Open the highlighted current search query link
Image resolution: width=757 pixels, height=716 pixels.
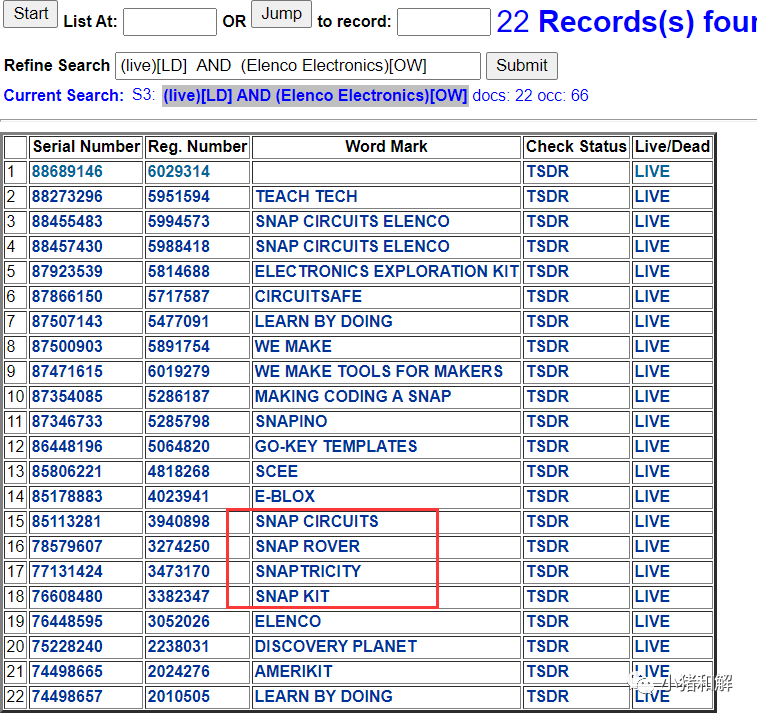pos(315,96)
